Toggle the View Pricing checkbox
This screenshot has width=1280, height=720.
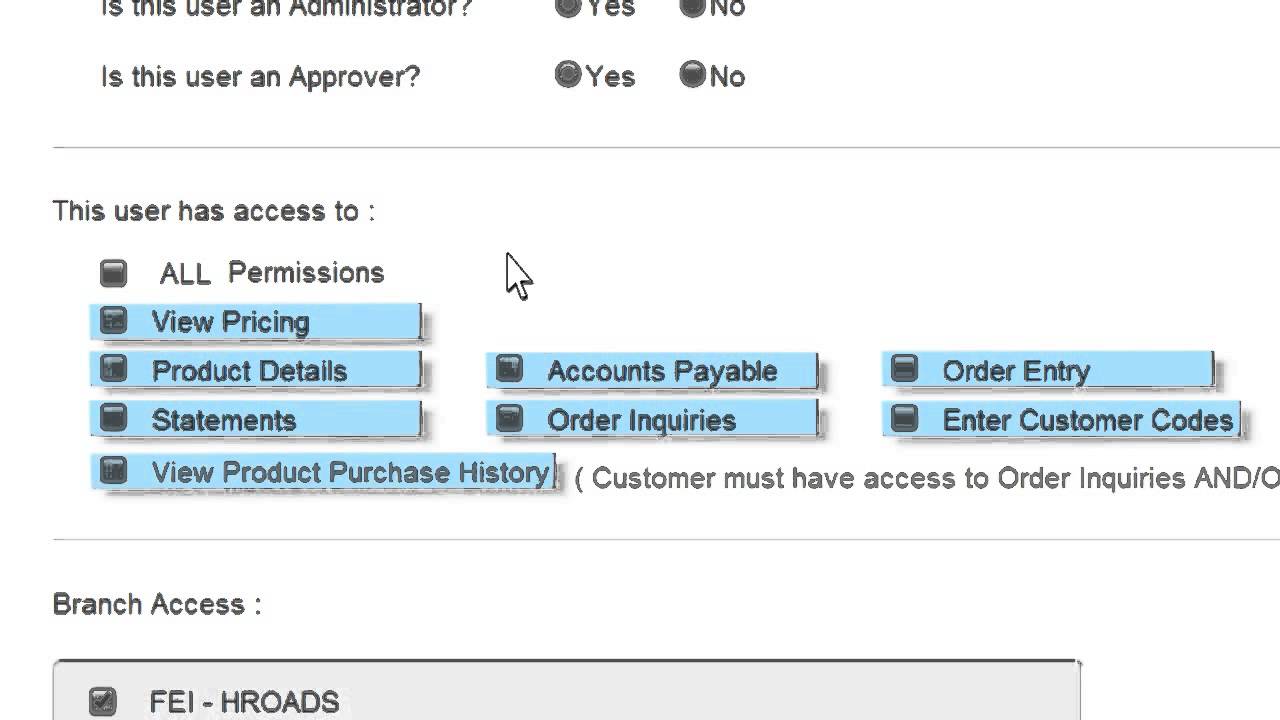click(x=114, y=322)
